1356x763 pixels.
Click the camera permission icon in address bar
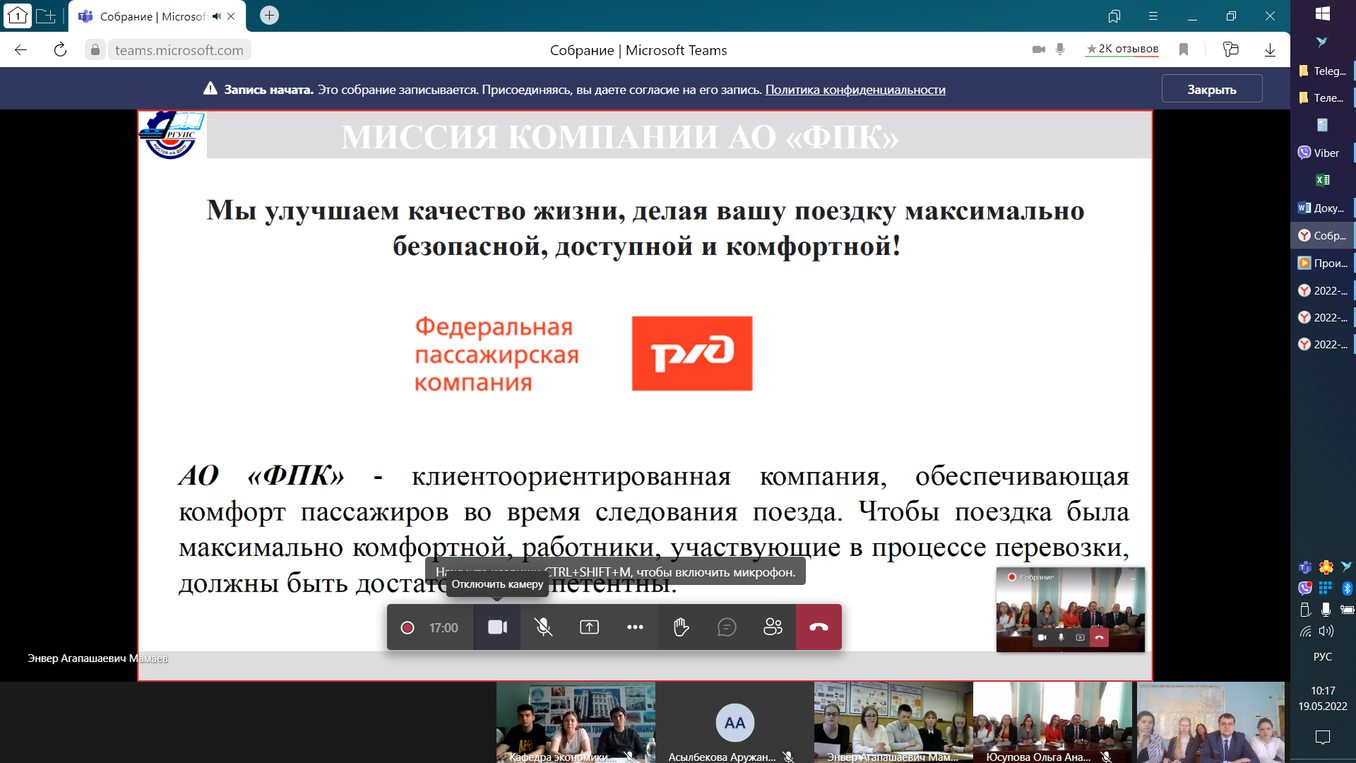point(1039,50)
